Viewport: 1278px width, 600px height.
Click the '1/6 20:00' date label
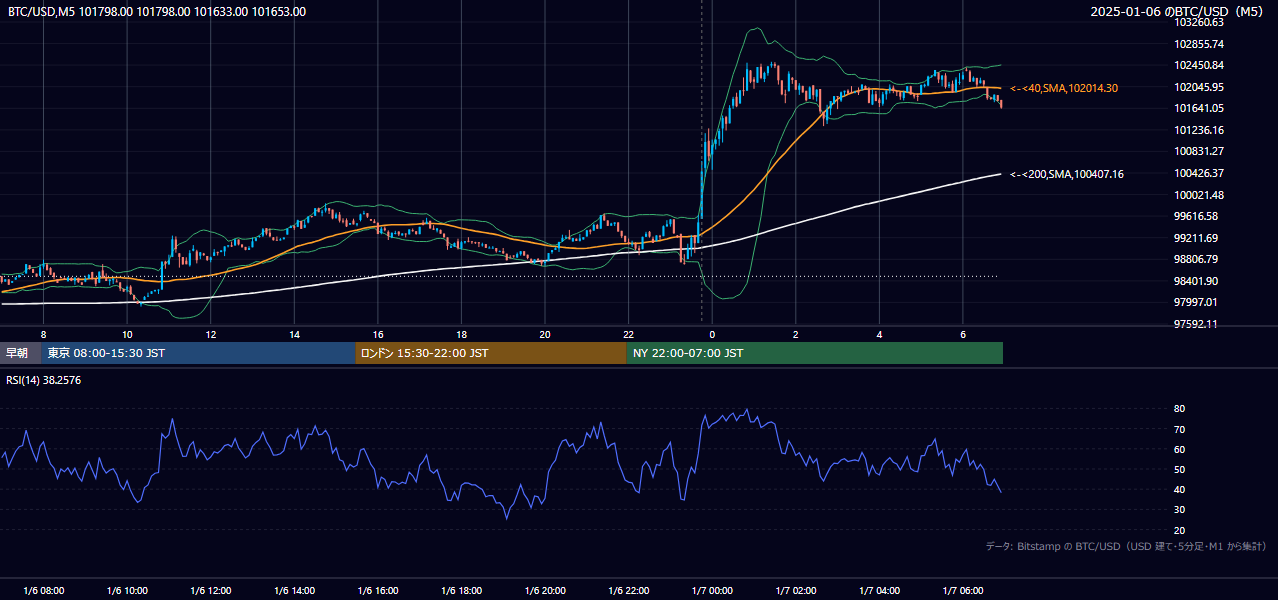(x=545, y=590)
